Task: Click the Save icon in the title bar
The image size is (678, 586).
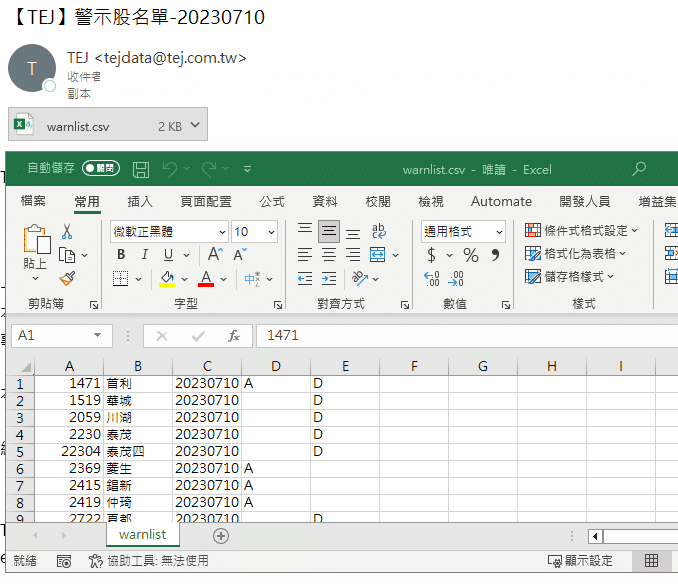Action: point(141,169)
